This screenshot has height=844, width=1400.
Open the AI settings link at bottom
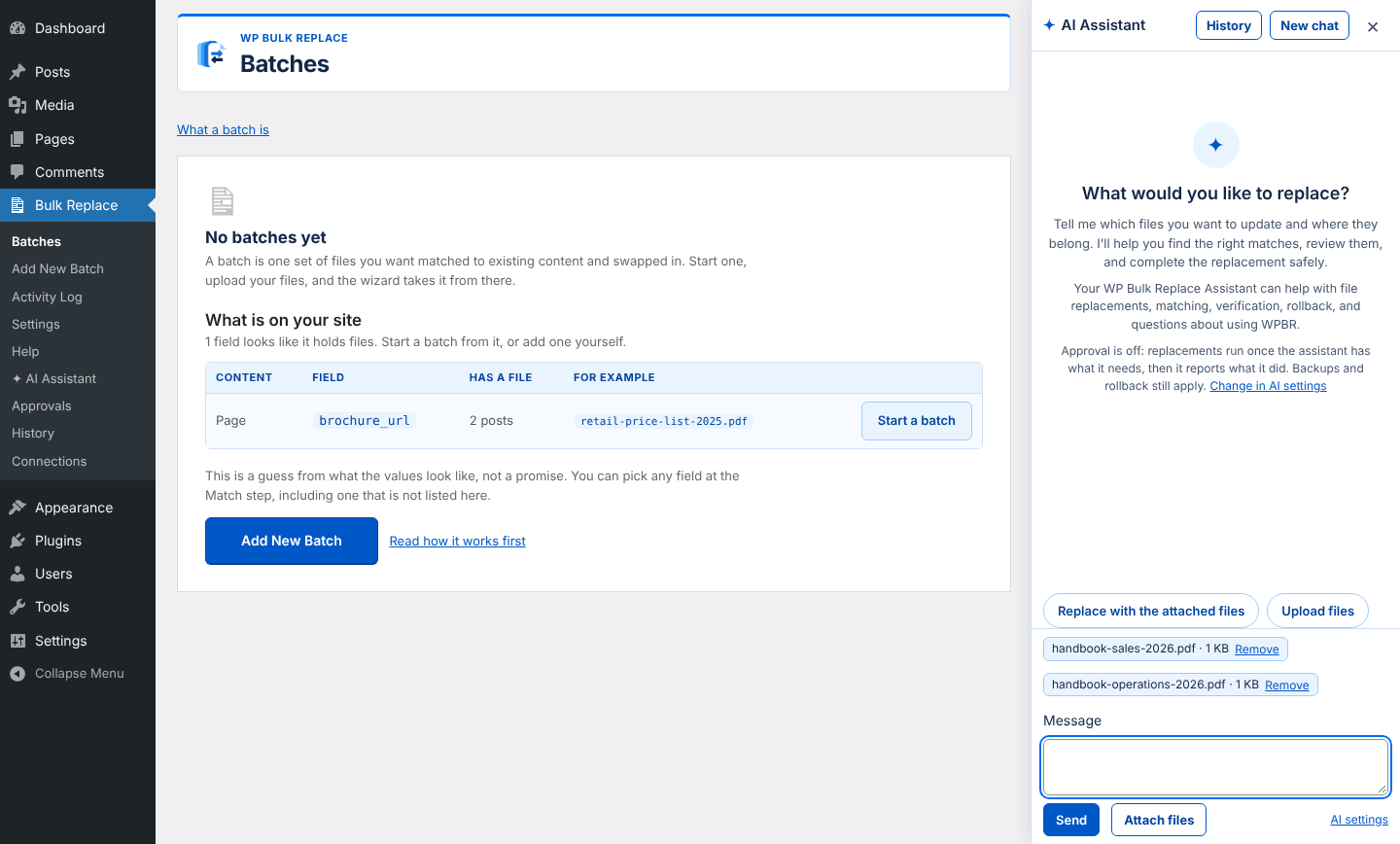(1359, 820)
